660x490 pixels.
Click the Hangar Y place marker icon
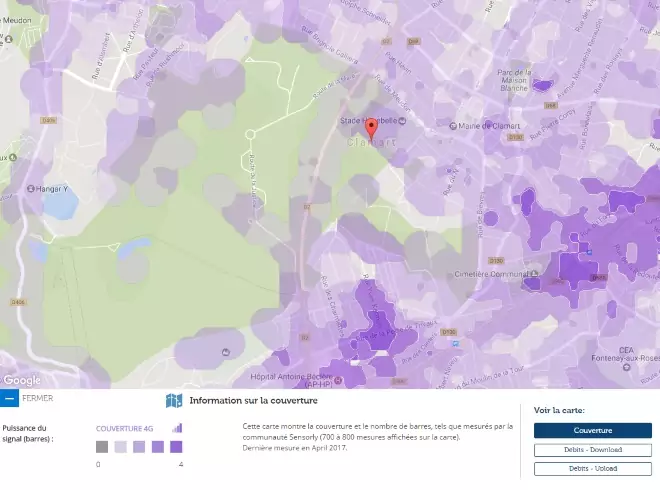(9, 188)
